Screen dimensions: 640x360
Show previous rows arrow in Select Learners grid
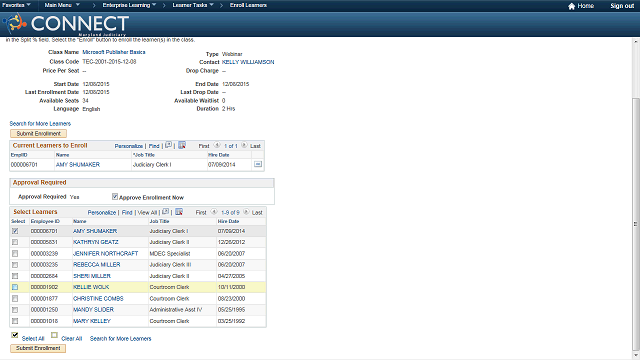coord(214,212)
